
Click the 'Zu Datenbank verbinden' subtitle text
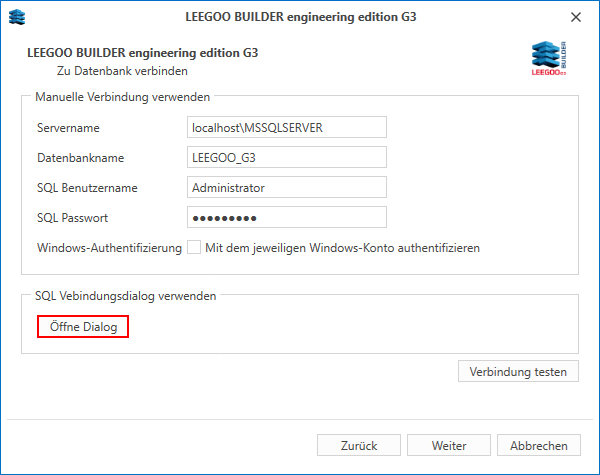(x=122, y=71)
